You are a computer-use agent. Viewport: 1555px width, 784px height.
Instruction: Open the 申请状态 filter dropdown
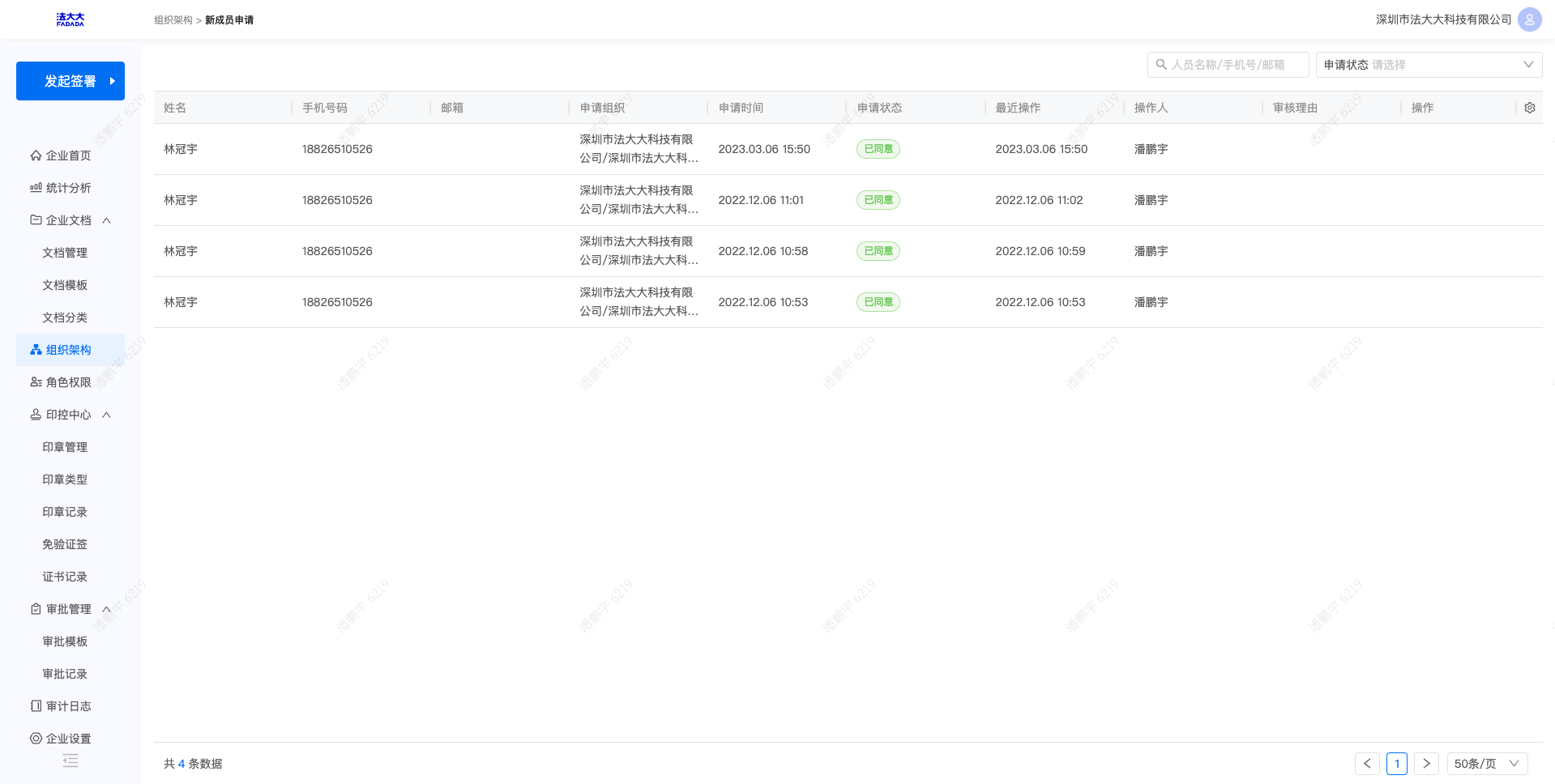pyautogui.click(x=1429, y=65)
